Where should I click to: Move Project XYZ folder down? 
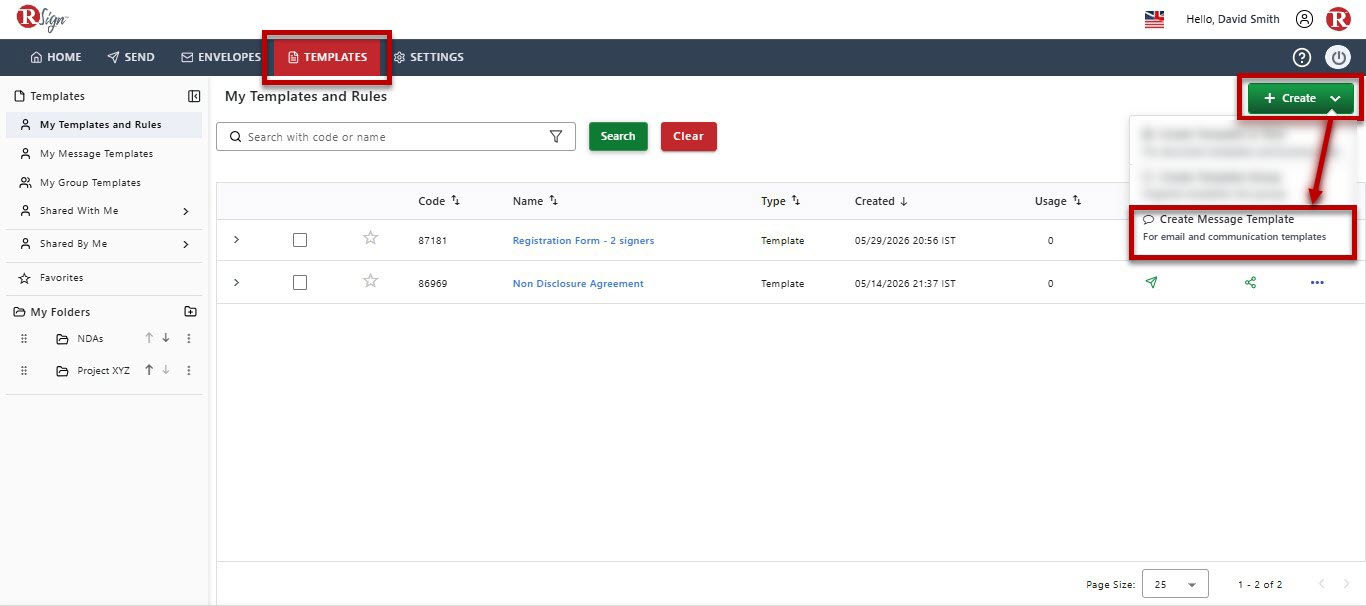pos(166,370)
